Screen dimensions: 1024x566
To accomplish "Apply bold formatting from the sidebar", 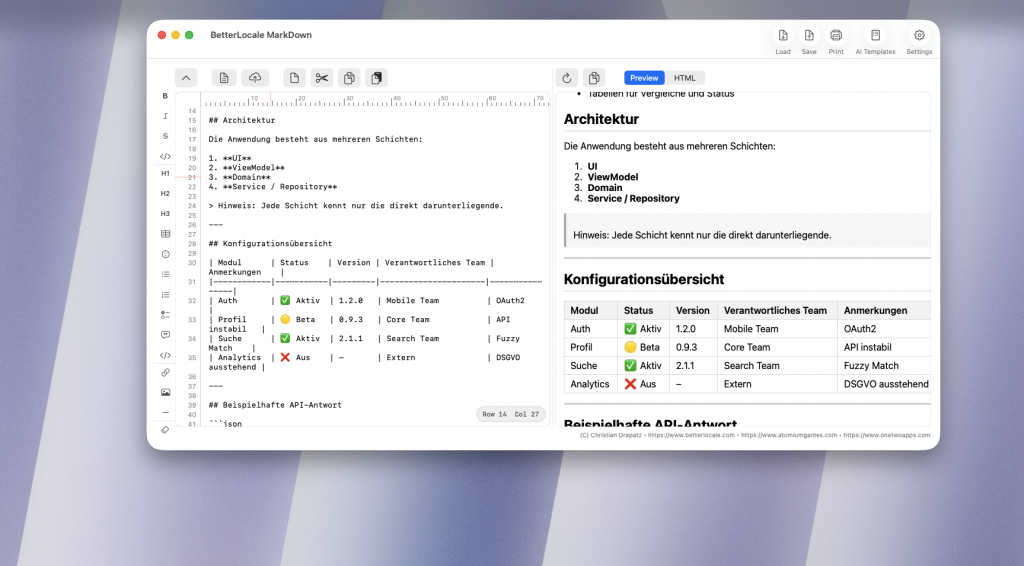I will pos(165,96).
